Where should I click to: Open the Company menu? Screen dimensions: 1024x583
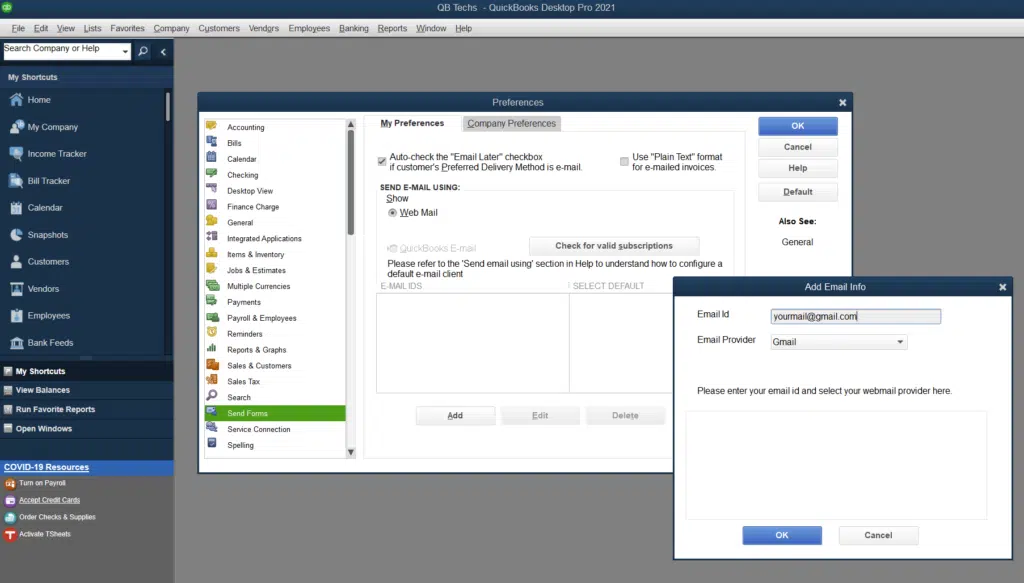(171, 28)
